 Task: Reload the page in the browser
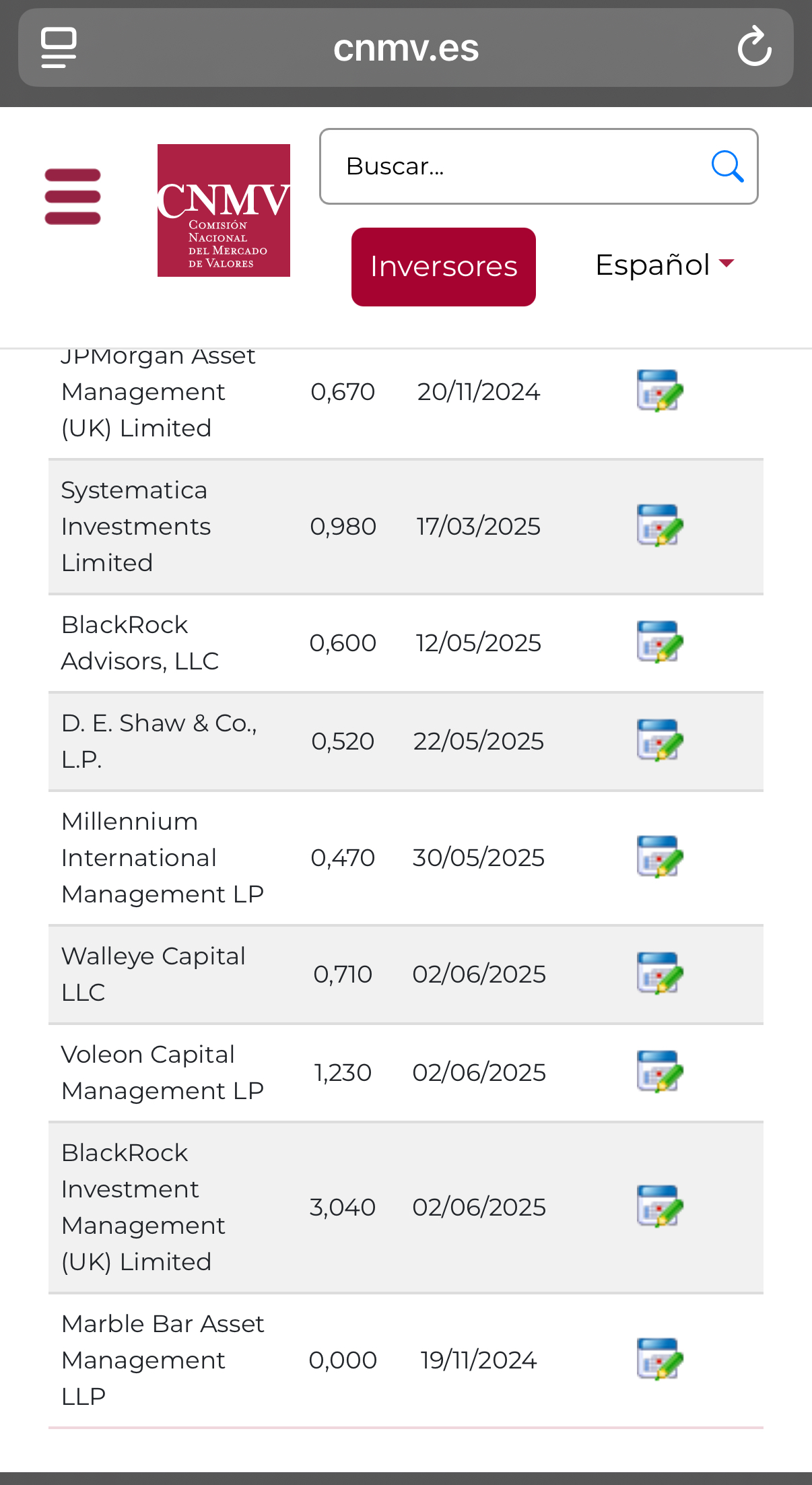tap(754, 47)
